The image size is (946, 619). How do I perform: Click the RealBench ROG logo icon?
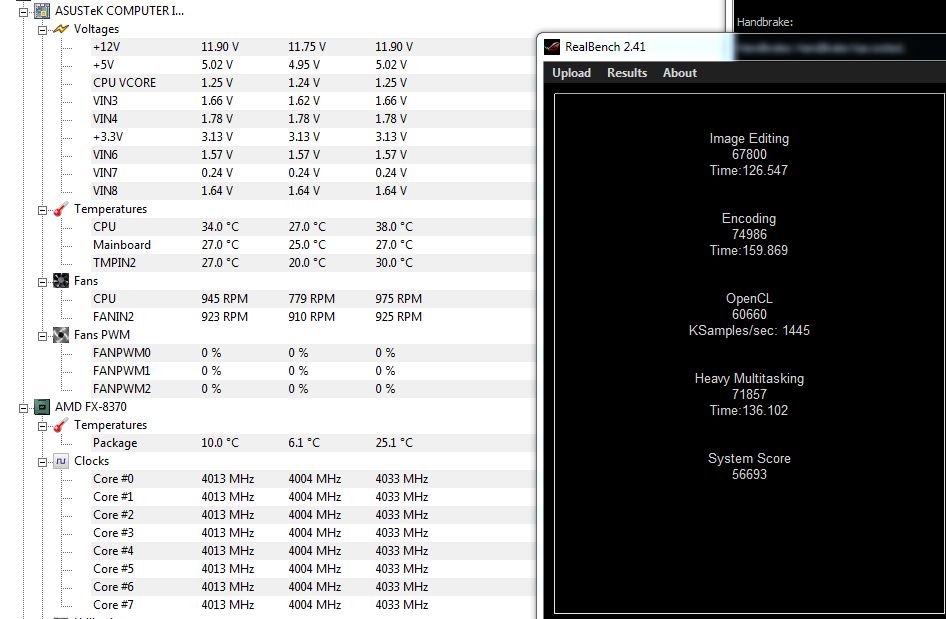click(x=552, y=46)
